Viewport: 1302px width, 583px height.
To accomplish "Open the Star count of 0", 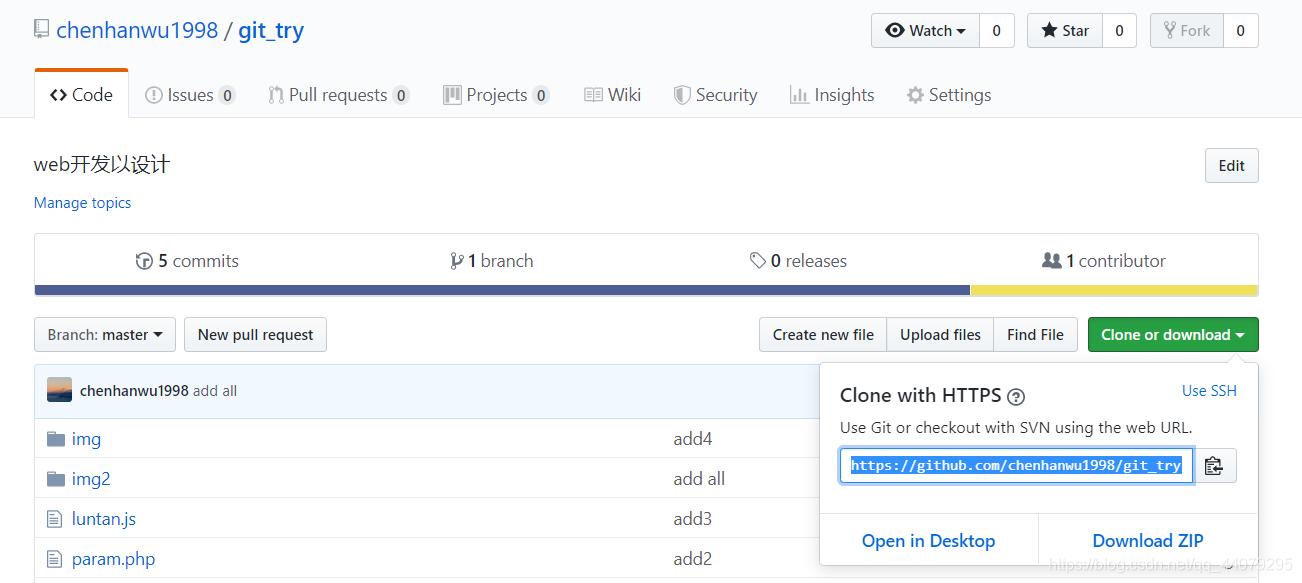I will pos(1119,31).
